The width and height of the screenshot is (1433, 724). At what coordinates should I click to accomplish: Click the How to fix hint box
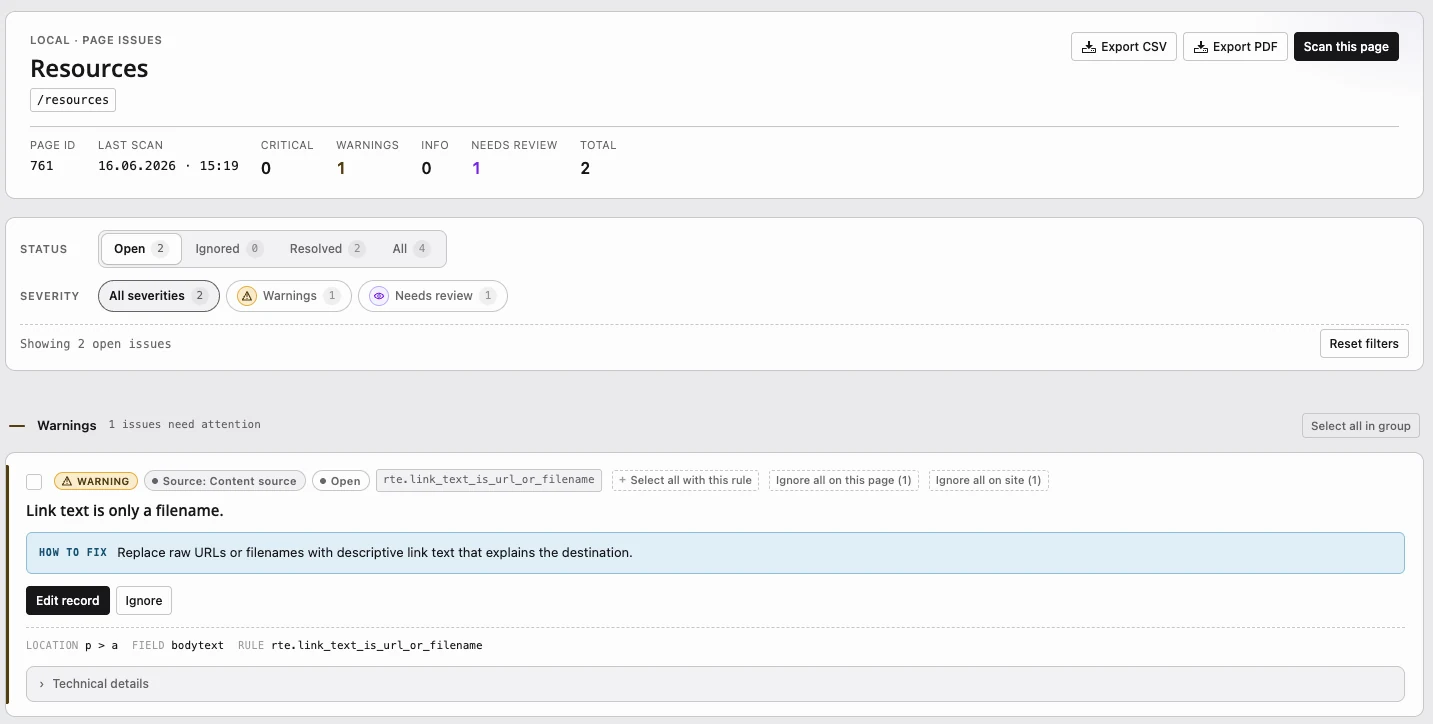tap(715, 553)
